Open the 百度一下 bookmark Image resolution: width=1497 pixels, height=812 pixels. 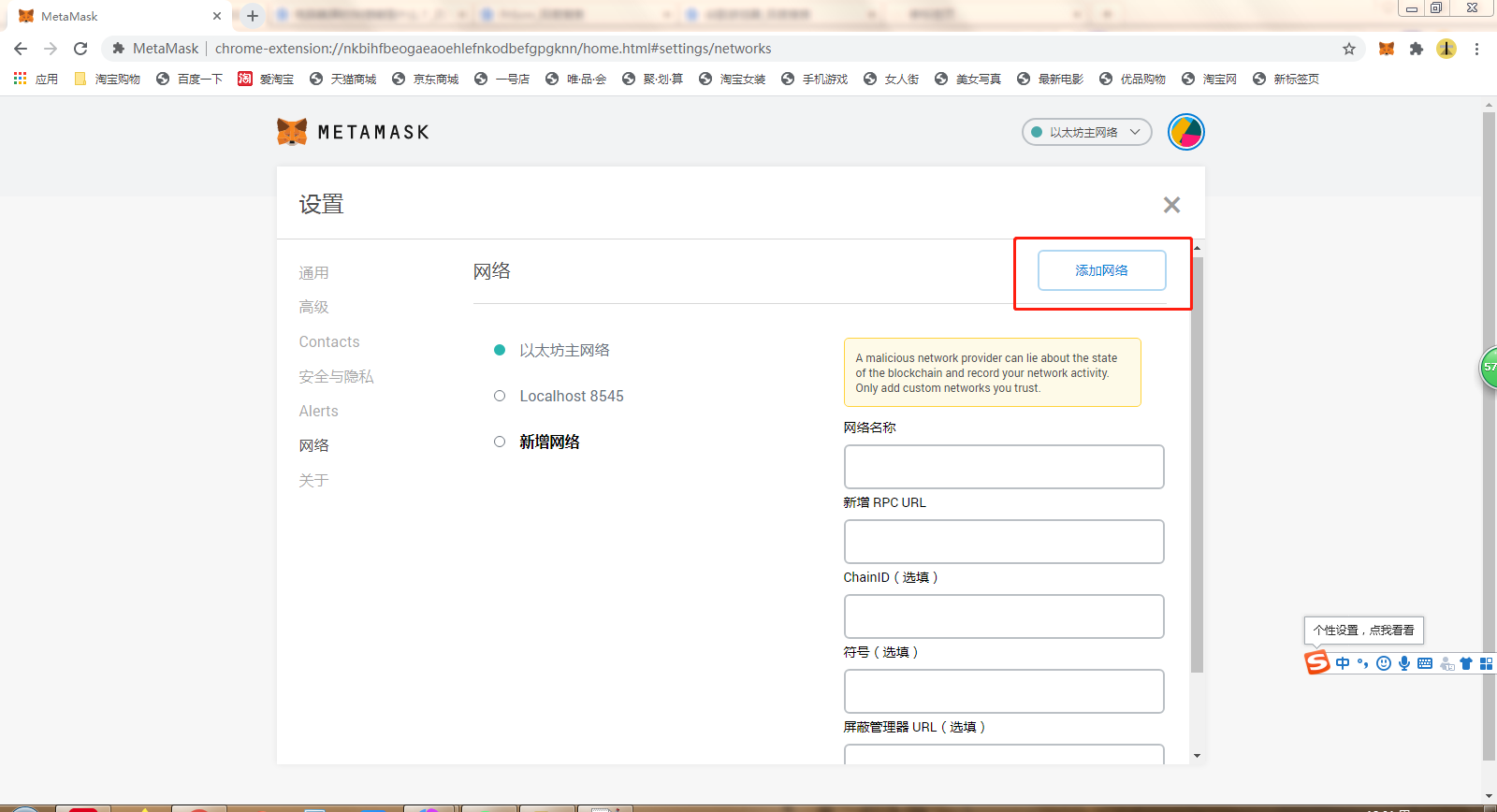coord(189,79)
